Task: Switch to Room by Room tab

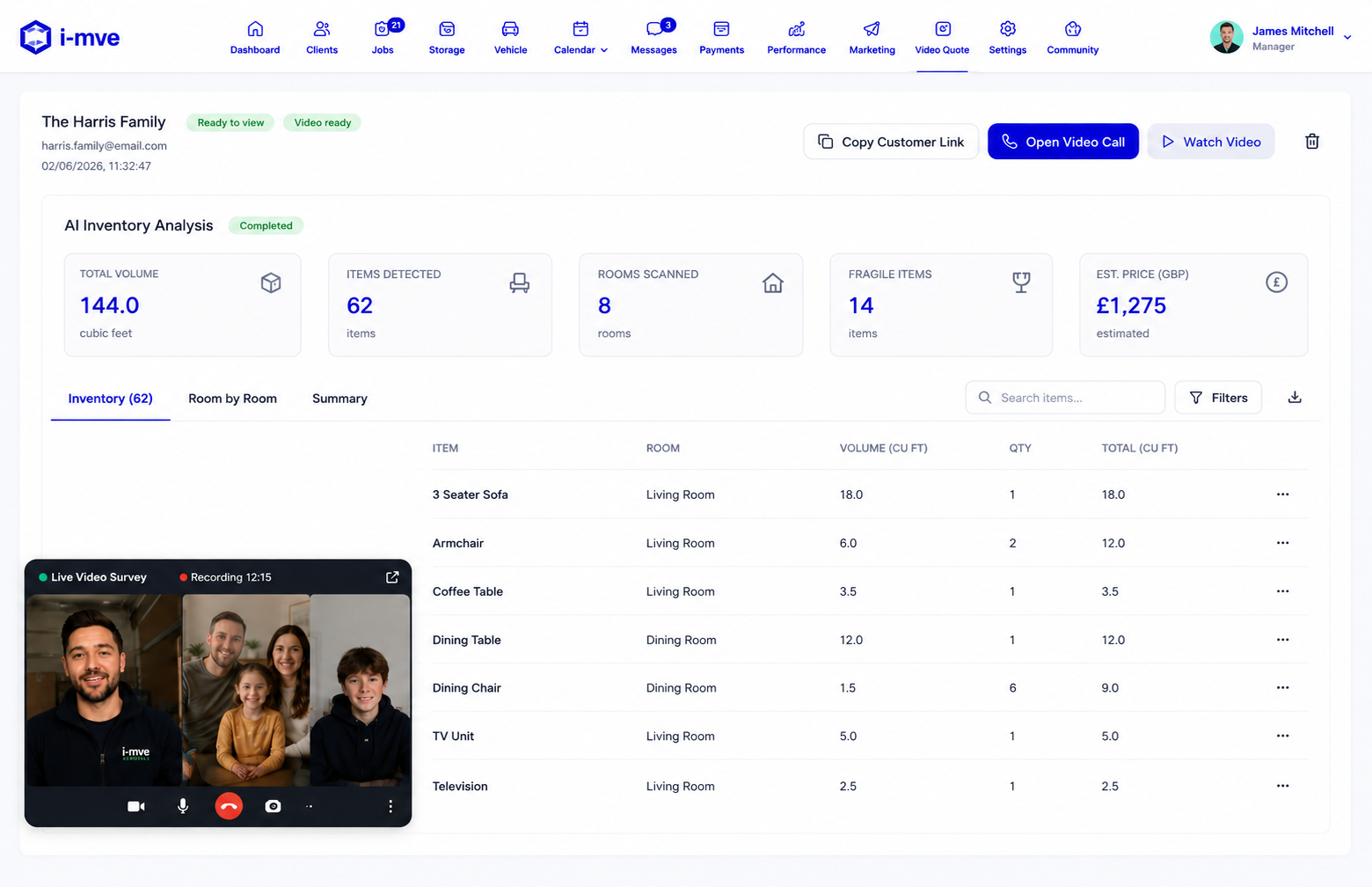Action: (x=232, y=399)
